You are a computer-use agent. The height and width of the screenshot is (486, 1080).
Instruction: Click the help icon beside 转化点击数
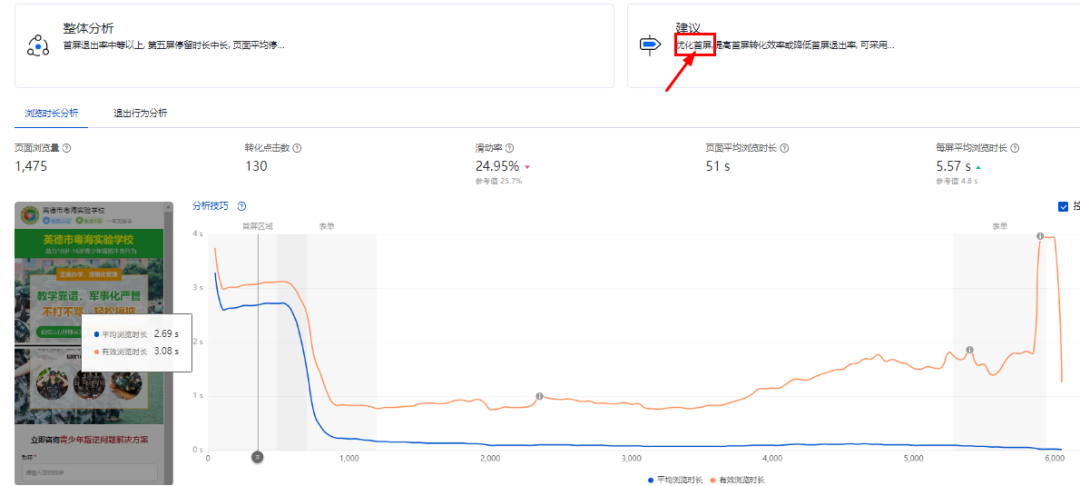point(297,148)
